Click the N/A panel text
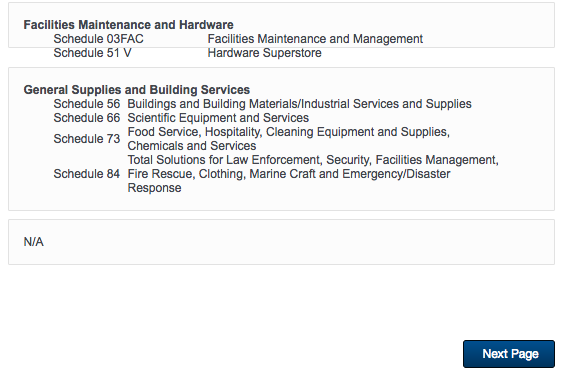The height and width of the screenshot is (374, 562). (34, 242)
